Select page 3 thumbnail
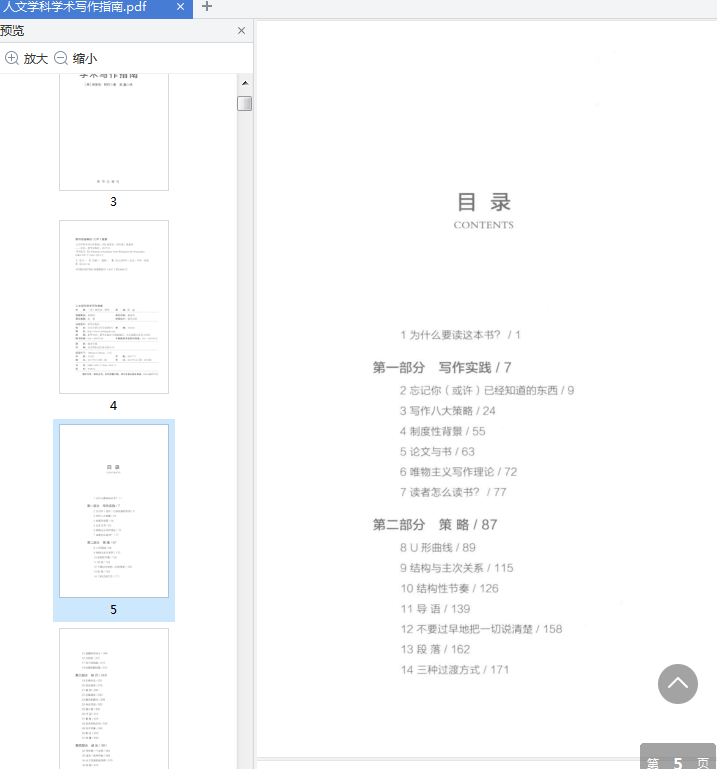 (x=114, y=132)
